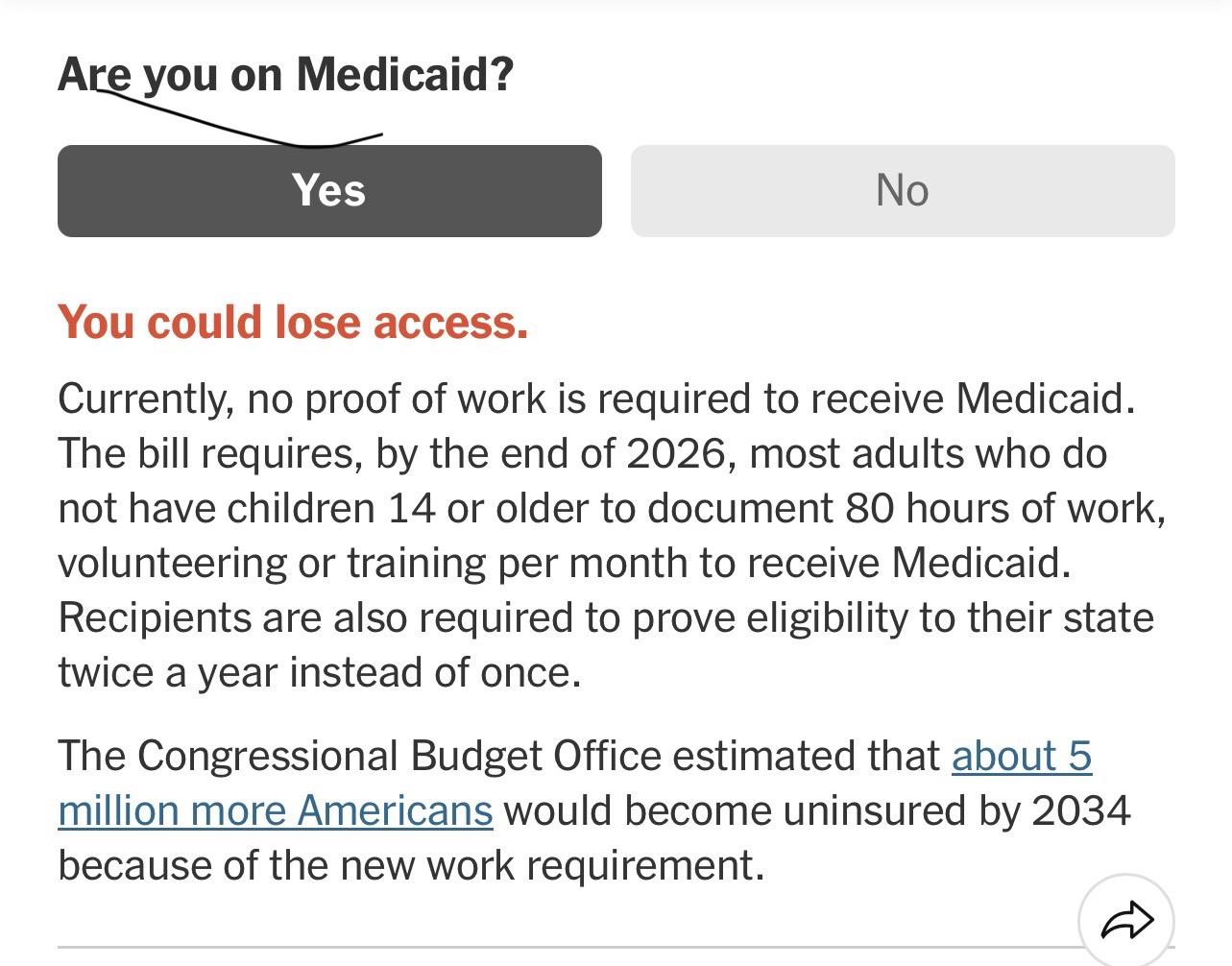Select the Yes answer button

tap(329, 191)
